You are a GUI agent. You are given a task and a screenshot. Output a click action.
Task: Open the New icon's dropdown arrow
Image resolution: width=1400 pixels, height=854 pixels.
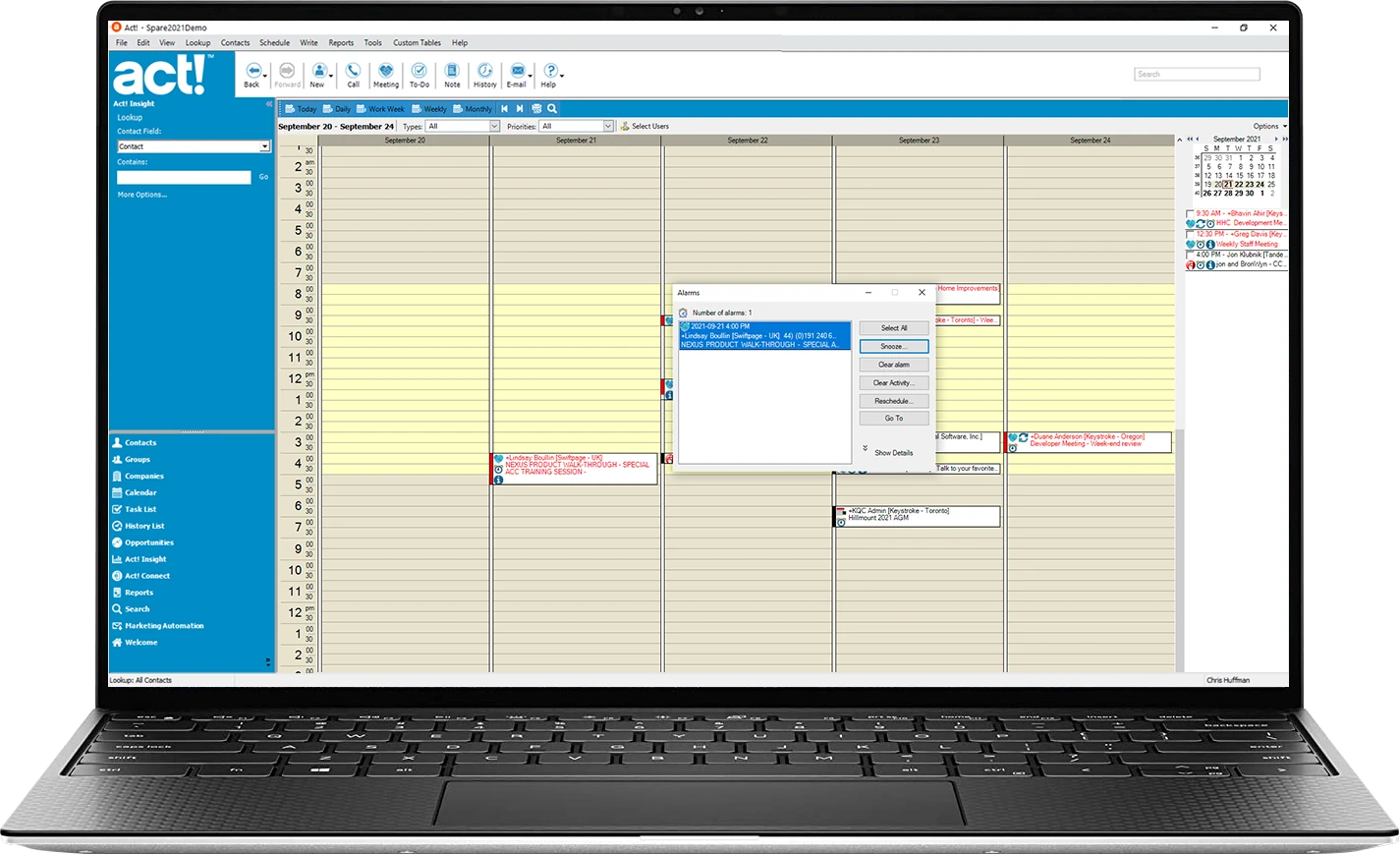[x=331, y=75]
